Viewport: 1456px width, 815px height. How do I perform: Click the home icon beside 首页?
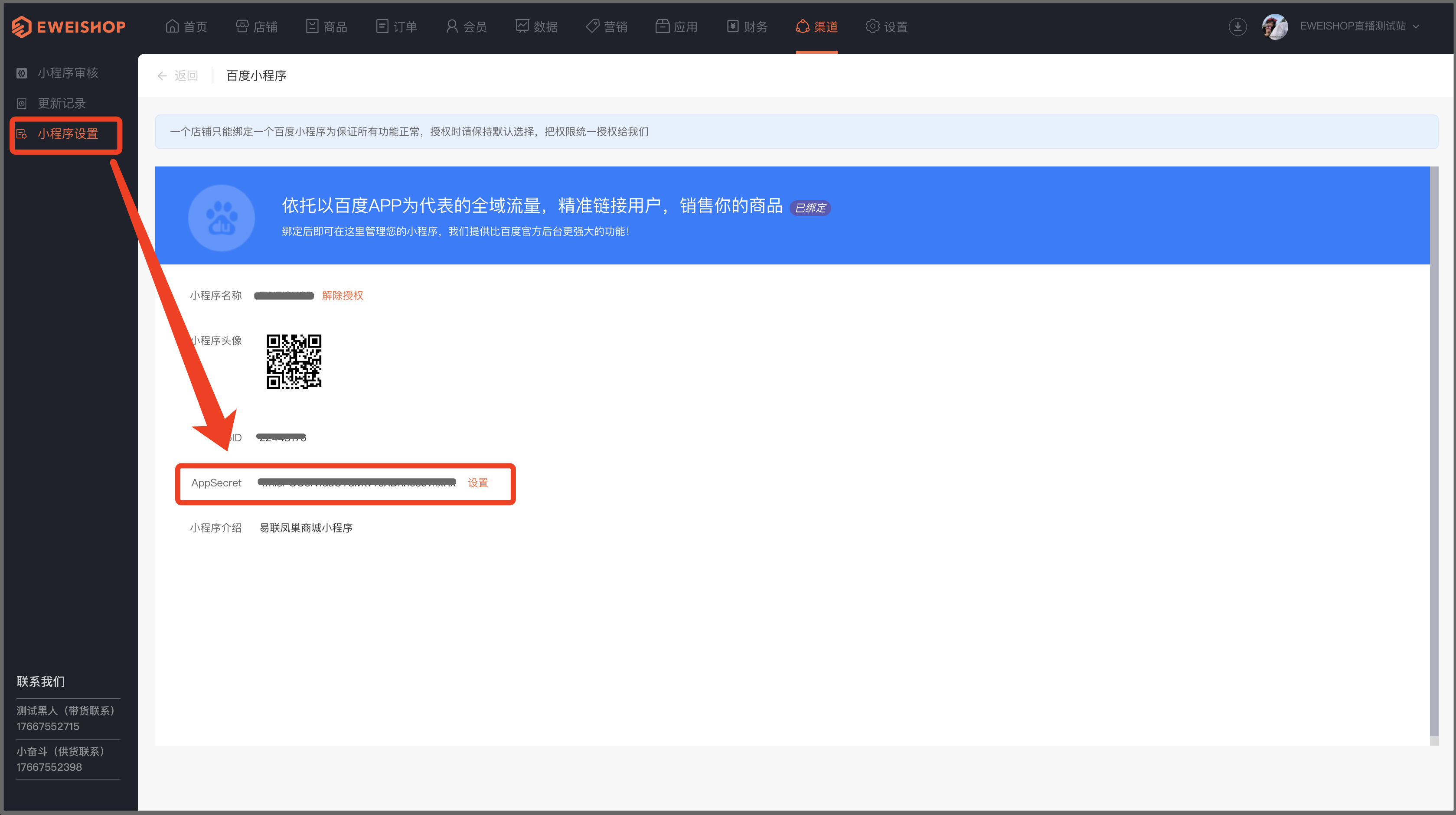coord(172,26)
